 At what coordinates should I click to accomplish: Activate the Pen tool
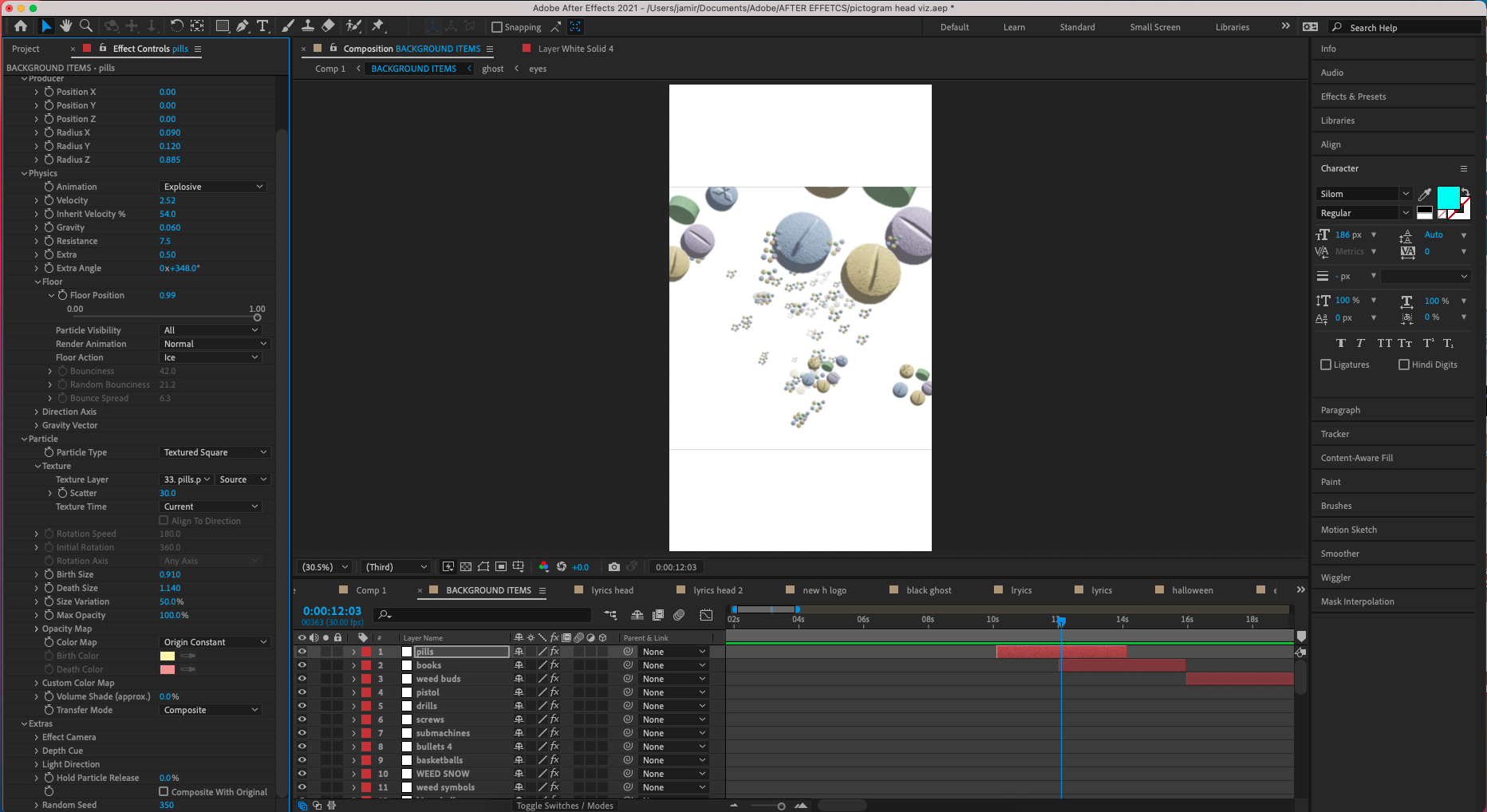point(243,26)
